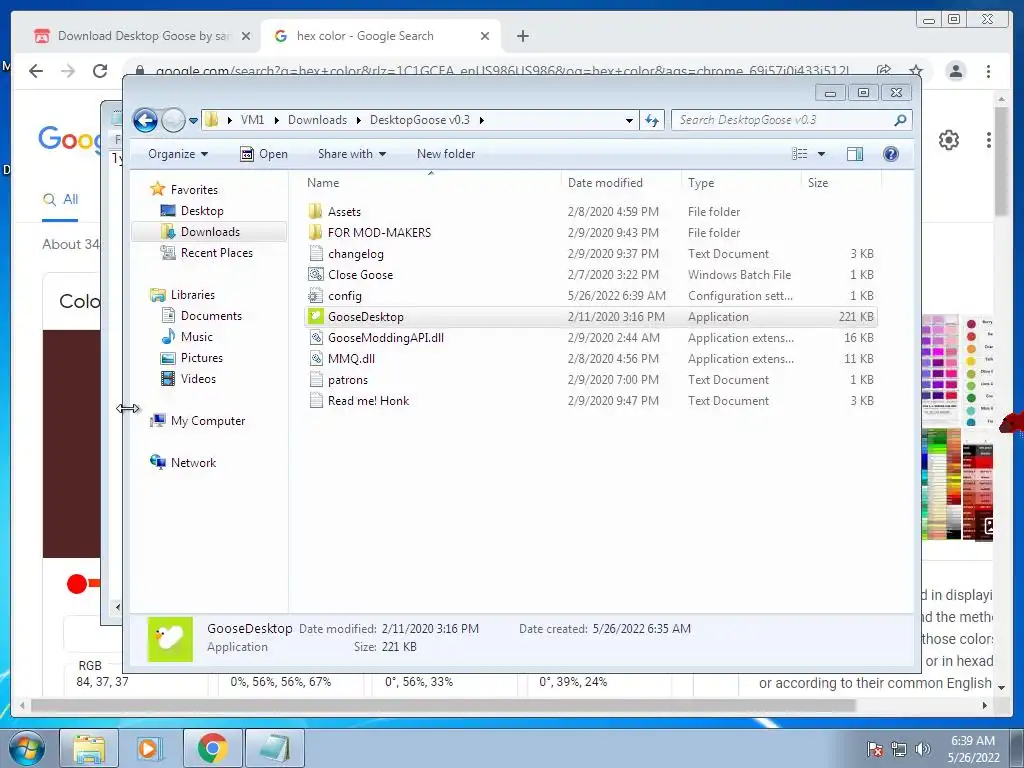The width and height of the screenshot is (1024, 768).
Task: Click the Action Center flag tray icon
Action: pyautogui.click(x=874, y=749)
